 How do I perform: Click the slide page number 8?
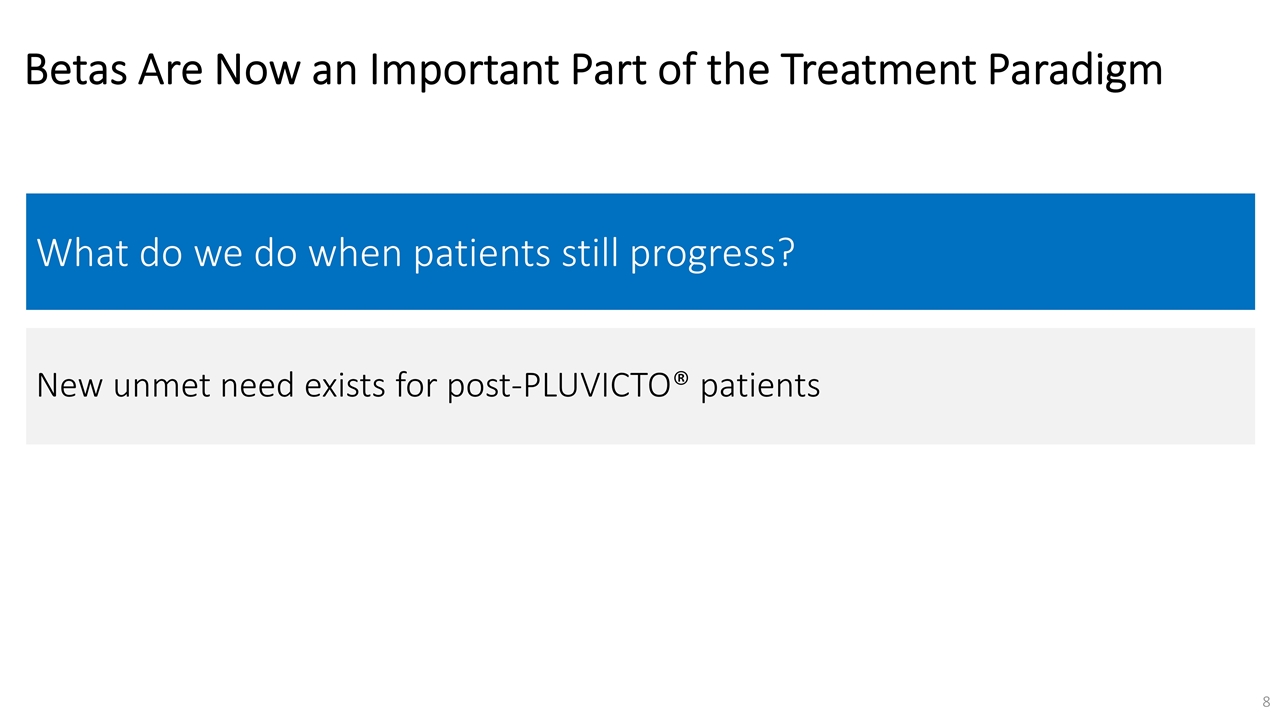coord(1265,701)
